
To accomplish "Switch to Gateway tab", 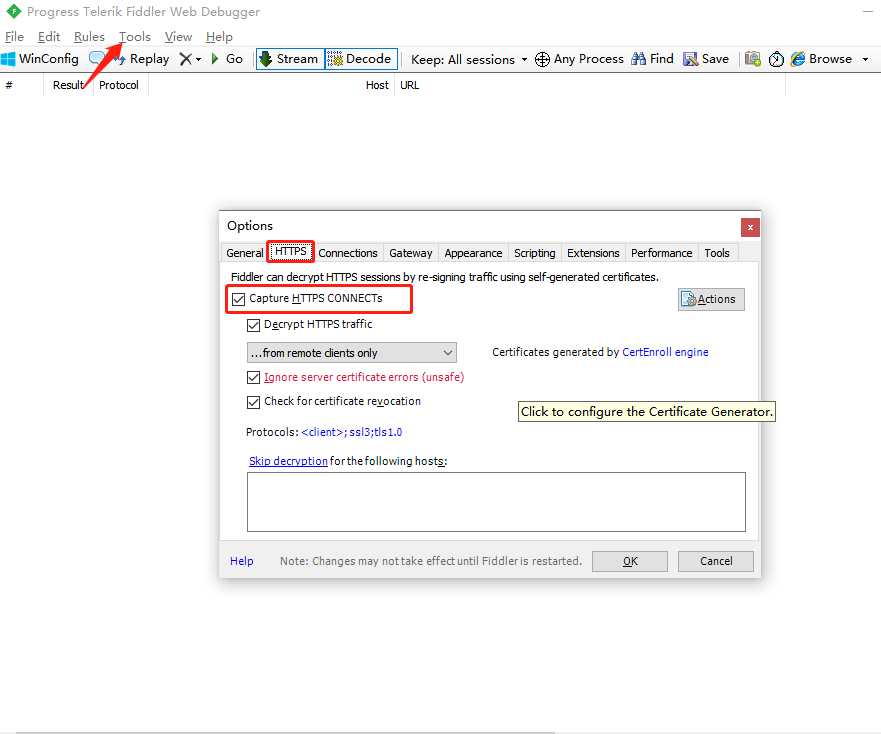I will coord(411,253).
